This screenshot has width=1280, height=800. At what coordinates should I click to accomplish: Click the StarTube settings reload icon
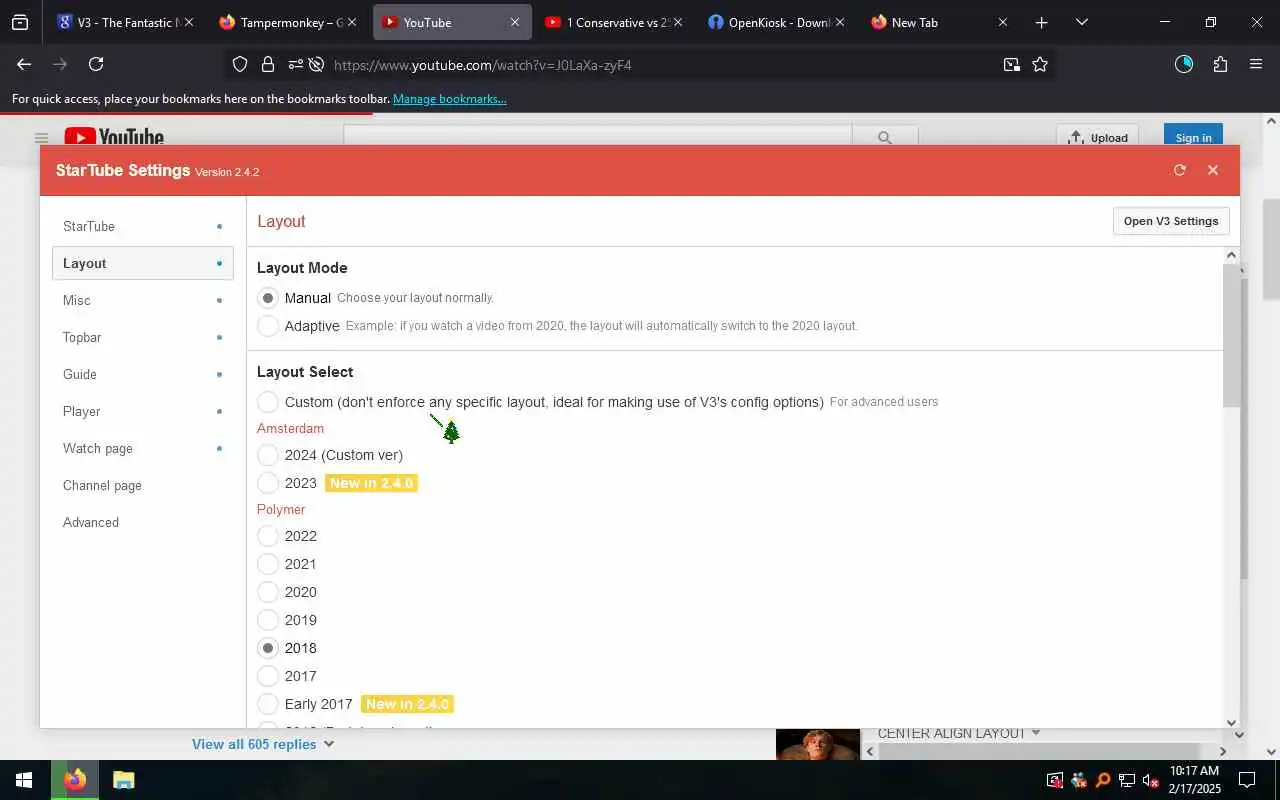1180,170
